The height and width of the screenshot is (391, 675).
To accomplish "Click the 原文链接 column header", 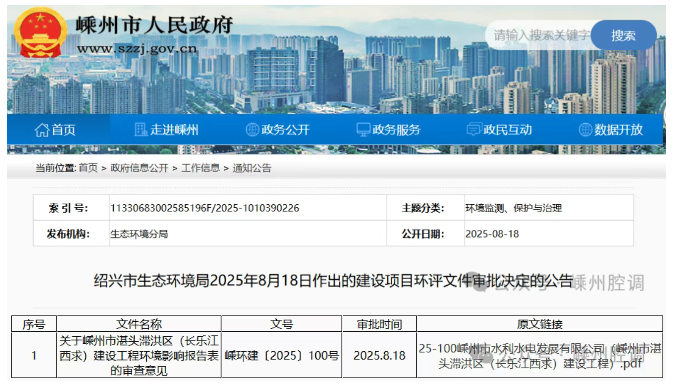I will 540,324.
